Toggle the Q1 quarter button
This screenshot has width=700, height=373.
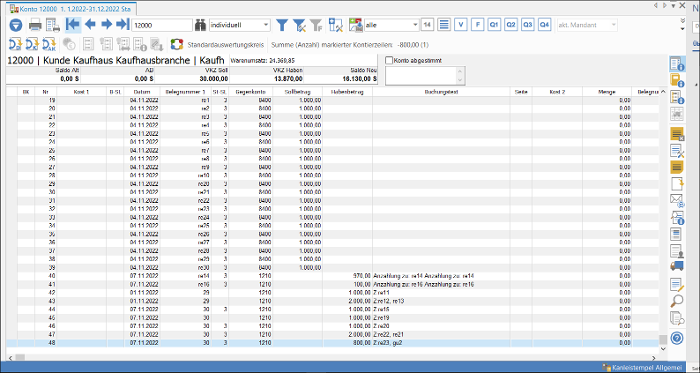coord(494,25)
